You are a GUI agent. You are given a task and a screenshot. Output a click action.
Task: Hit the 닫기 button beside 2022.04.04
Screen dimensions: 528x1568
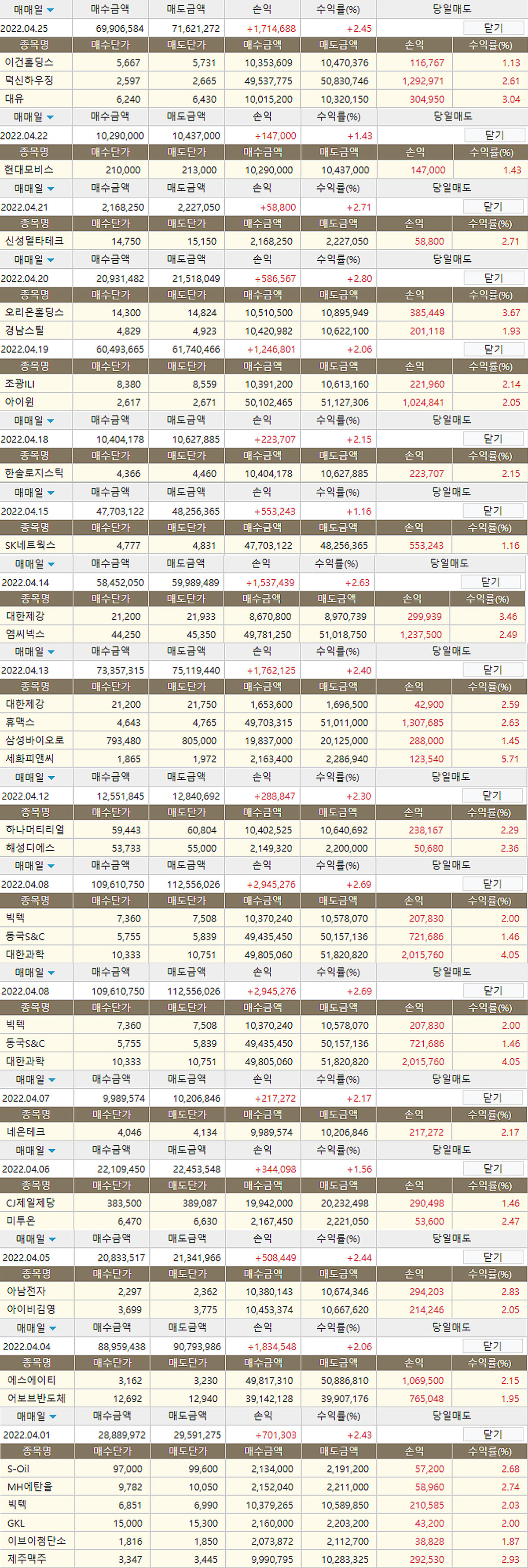click(493, 1346)
